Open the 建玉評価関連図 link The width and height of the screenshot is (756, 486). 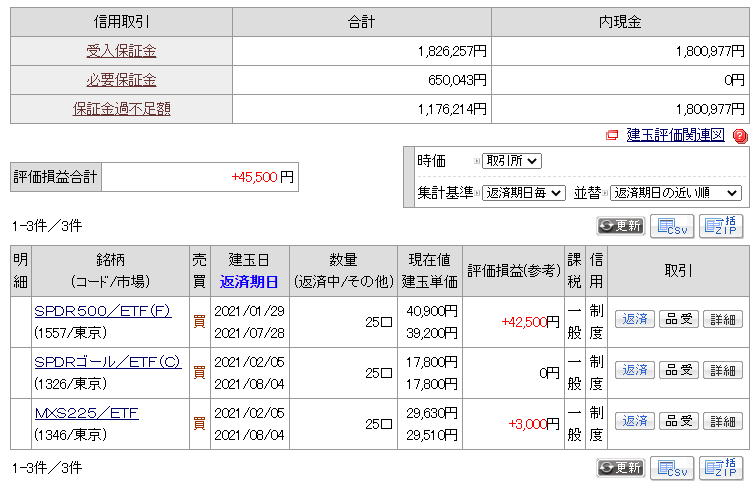click(x=675, y=135)
